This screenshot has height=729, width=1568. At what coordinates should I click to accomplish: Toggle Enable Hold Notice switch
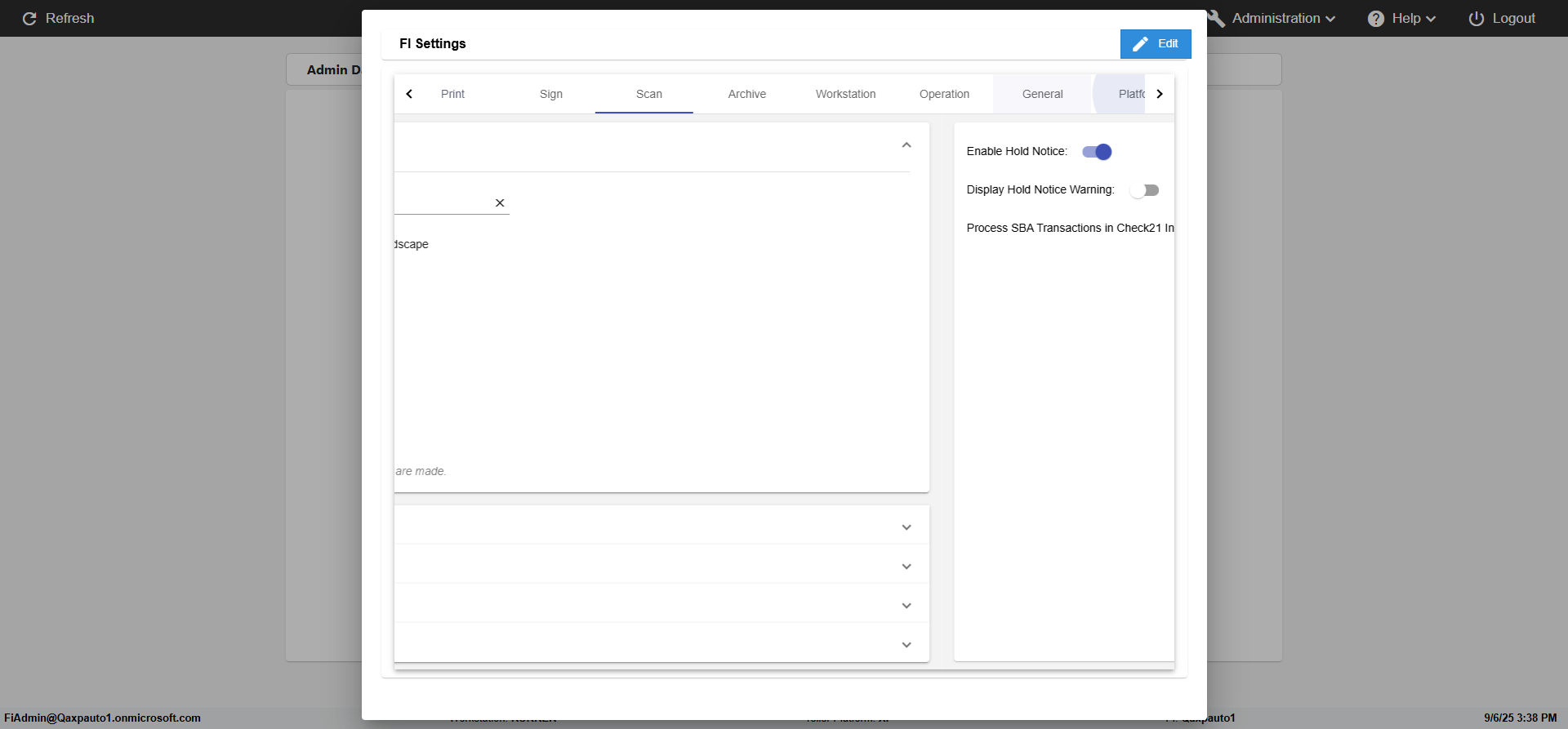point(1097,152)
